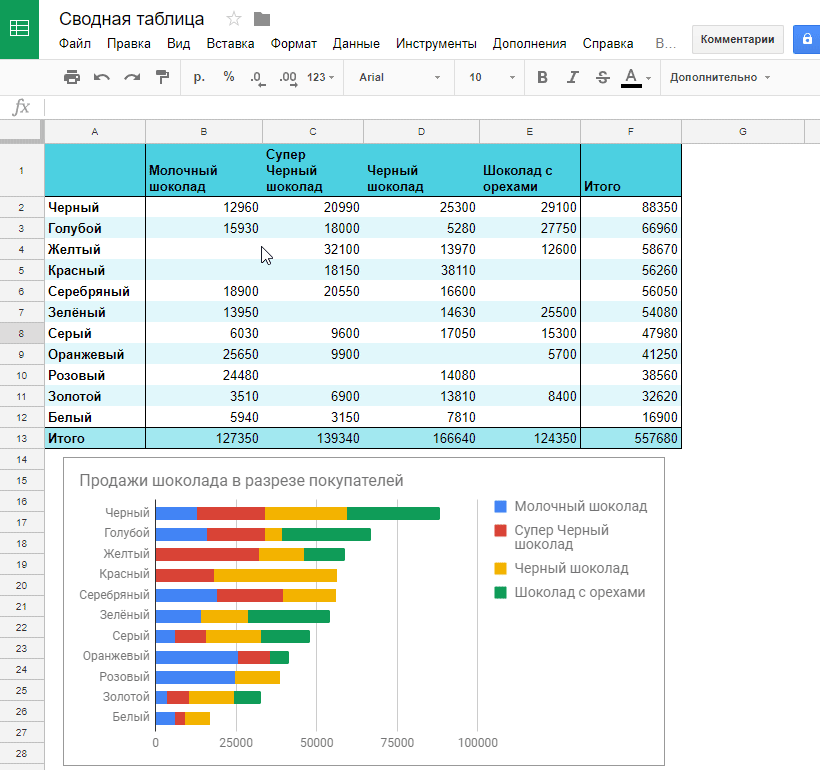The image size is (820, 770).
Task: Click the print icon in toolbar
Action: 72,77
